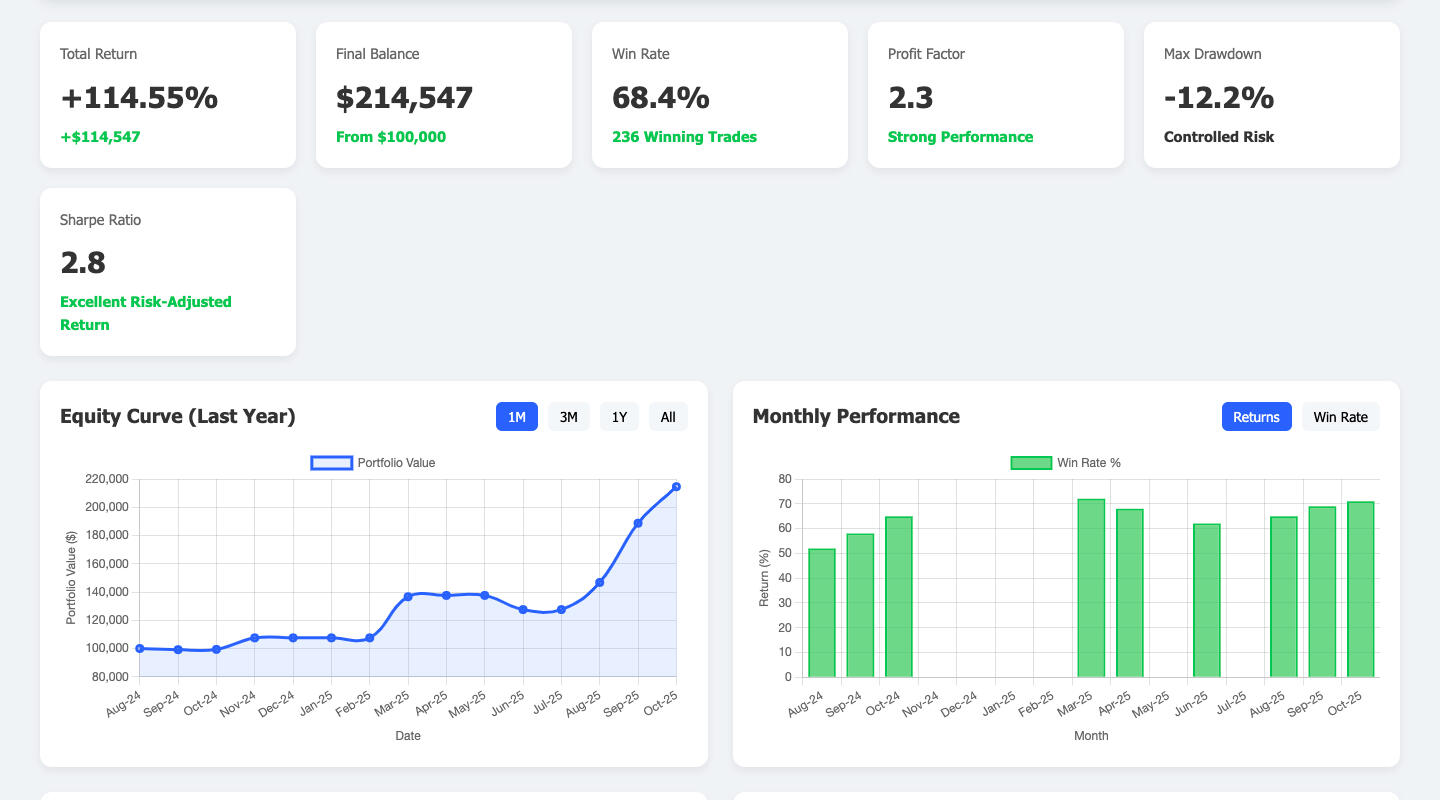Toggle Win Rate % legend item

tap(1031, 463)
